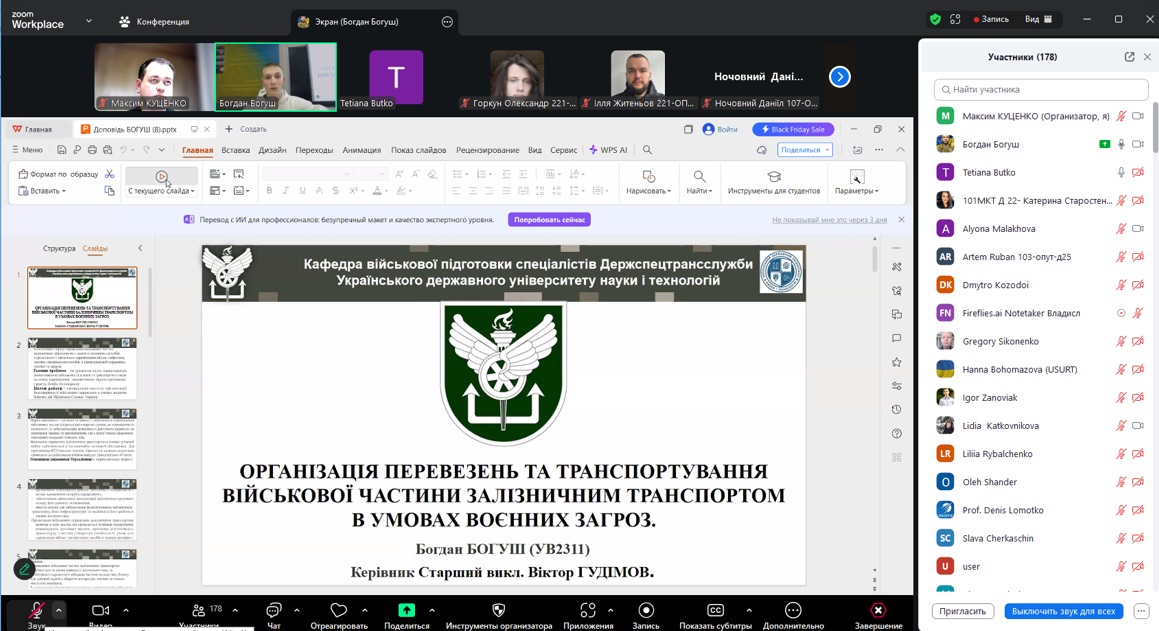1159x631 pixels.
Task: Pop out the Participants panel
Action: (1129, 57)
